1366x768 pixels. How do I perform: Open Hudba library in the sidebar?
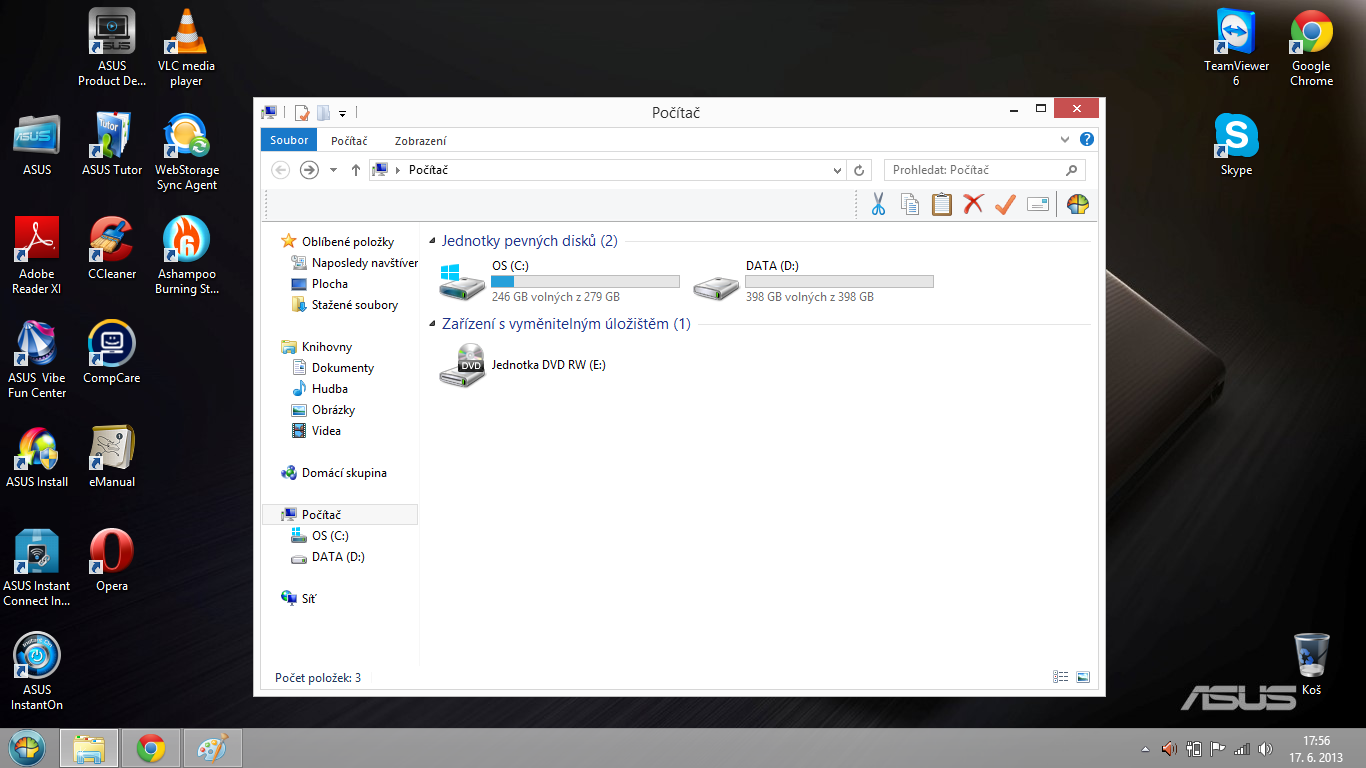tap(319, 389)
